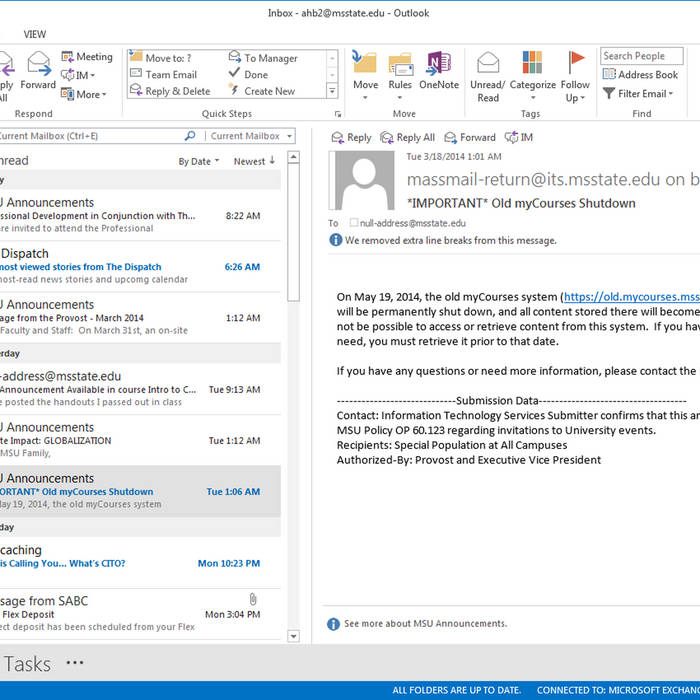Start IM from the reading pane
The width and height of the screenshot is (700, 700).
(518, 138)
